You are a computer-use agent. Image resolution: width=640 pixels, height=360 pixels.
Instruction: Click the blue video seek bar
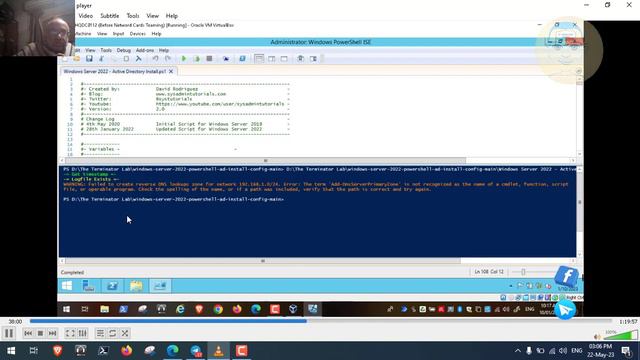(x=321, y=321)
